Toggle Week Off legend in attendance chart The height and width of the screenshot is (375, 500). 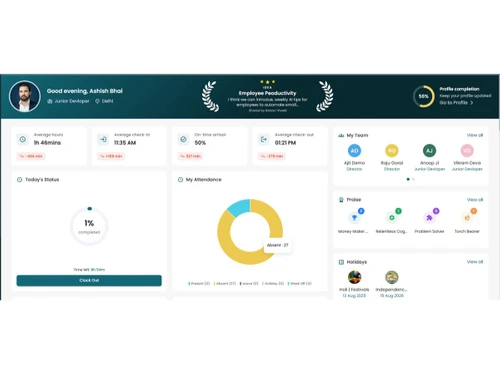[299, 284]
